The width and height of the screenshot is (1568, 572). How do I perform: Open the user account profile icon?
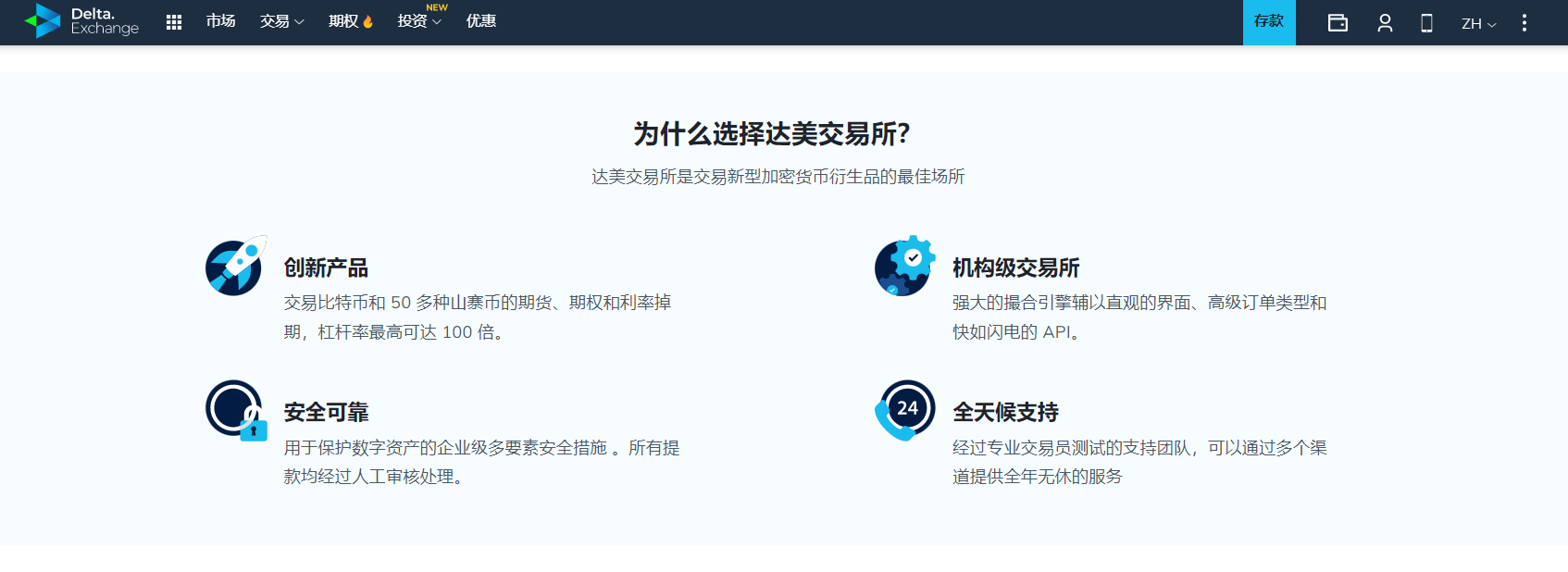1385,23
